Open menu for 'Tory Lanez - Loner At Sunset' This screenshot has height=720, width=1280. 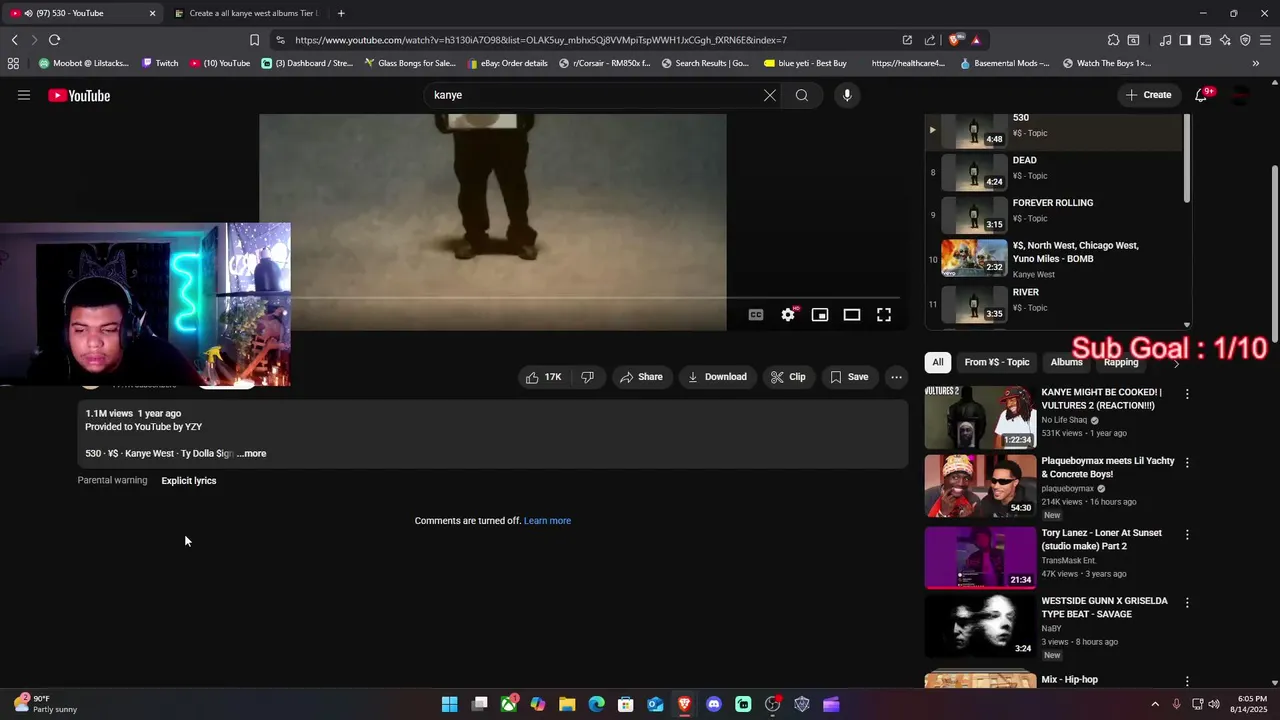1187,535
